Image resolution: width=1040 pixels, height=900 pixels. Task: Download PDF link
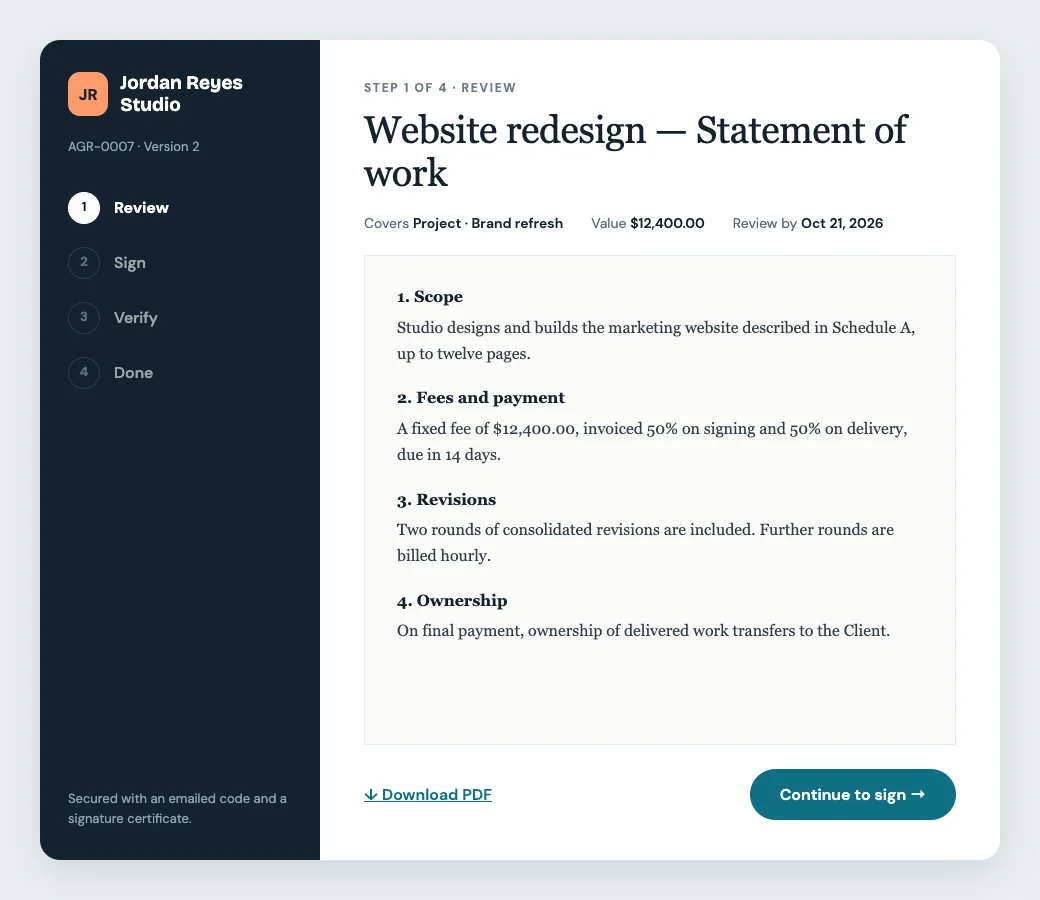point(428,795)
